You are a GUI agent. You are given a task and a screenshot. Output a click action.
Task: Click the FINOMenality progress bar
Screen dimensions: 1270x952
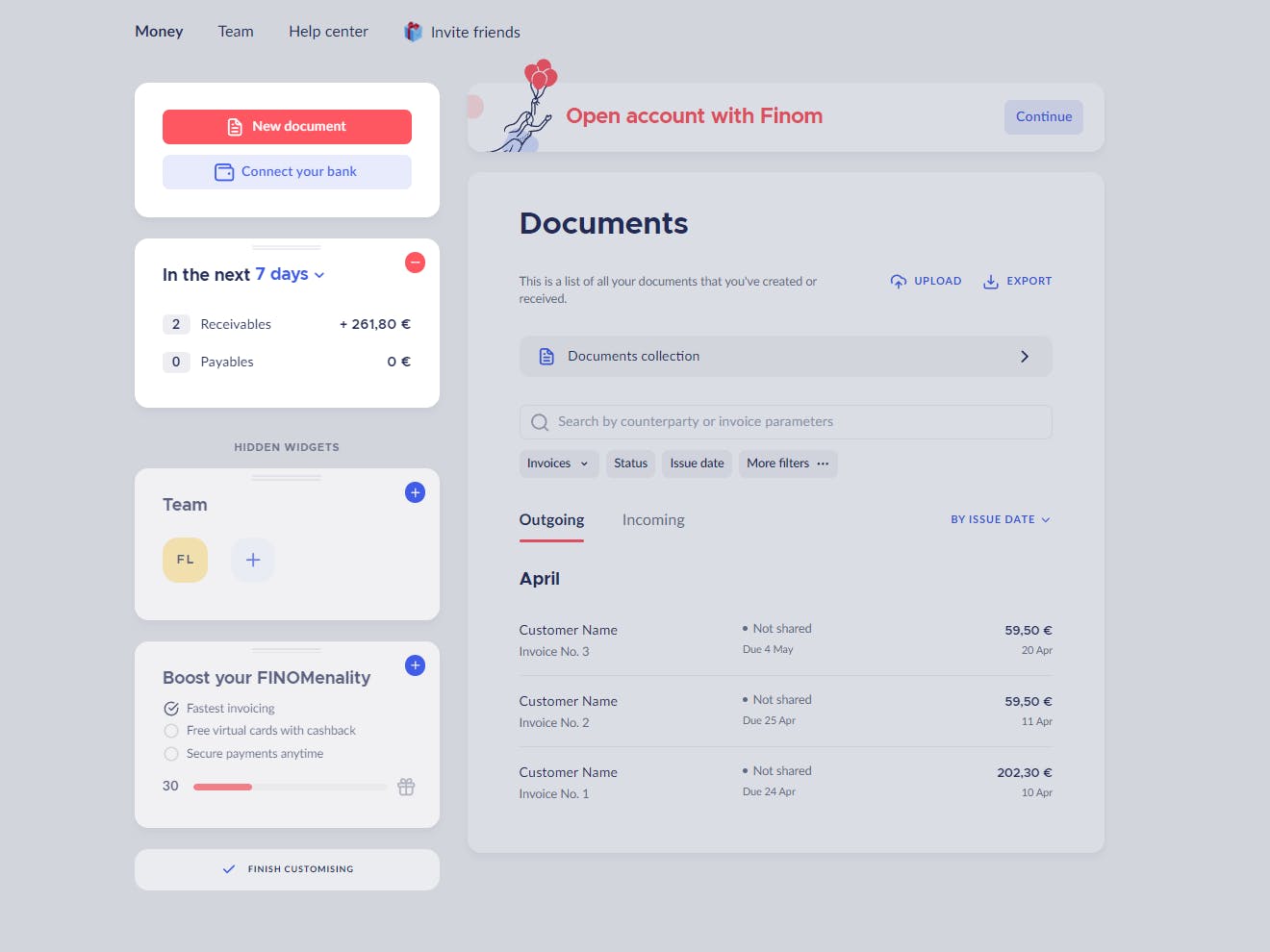pos(290,787)
